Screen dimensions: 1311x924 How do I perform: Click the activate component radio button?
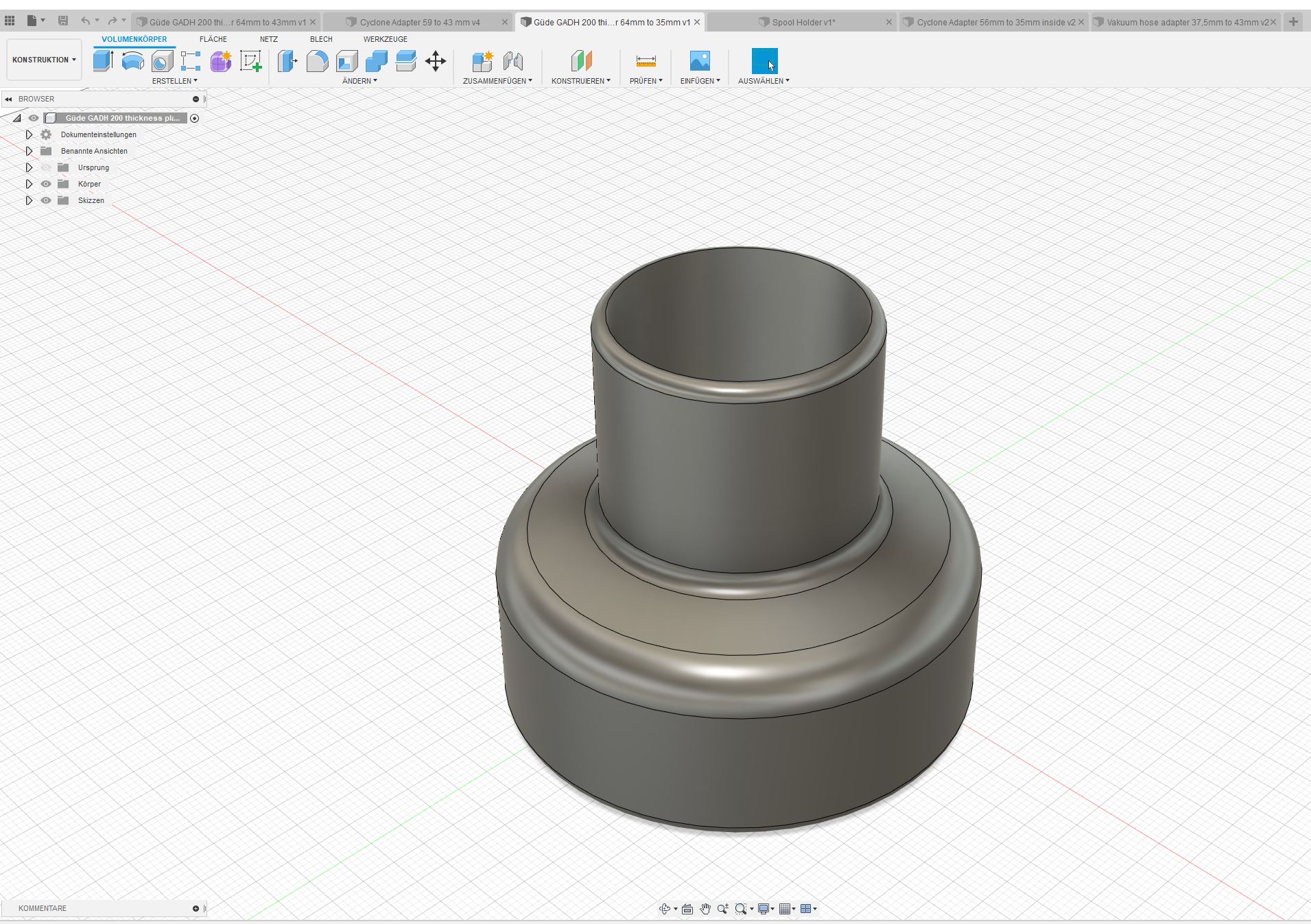point(194,118)
